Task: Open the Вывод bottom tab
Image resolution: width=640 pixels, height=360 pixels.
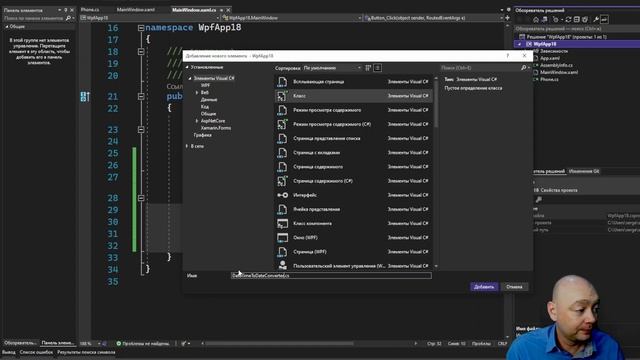Action: [9, 352]
